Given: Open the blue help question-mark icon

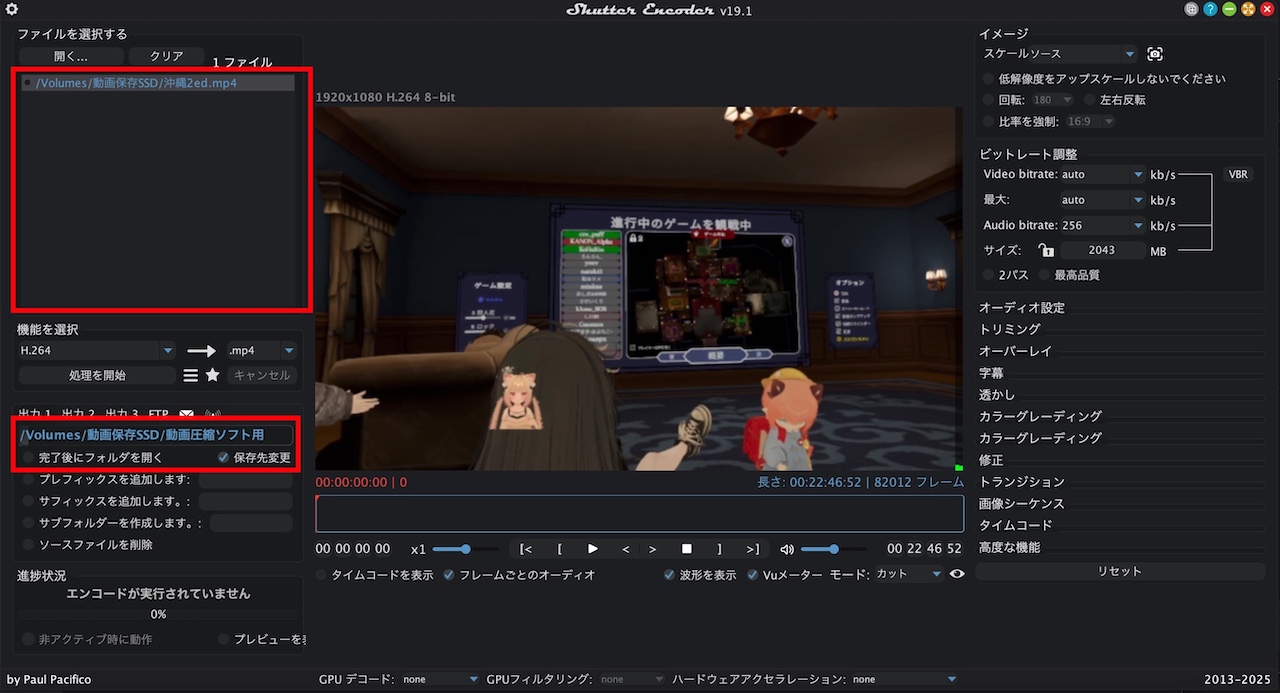Looking at the screenshot, I should pyautogui.click(x=1210, y=10).
